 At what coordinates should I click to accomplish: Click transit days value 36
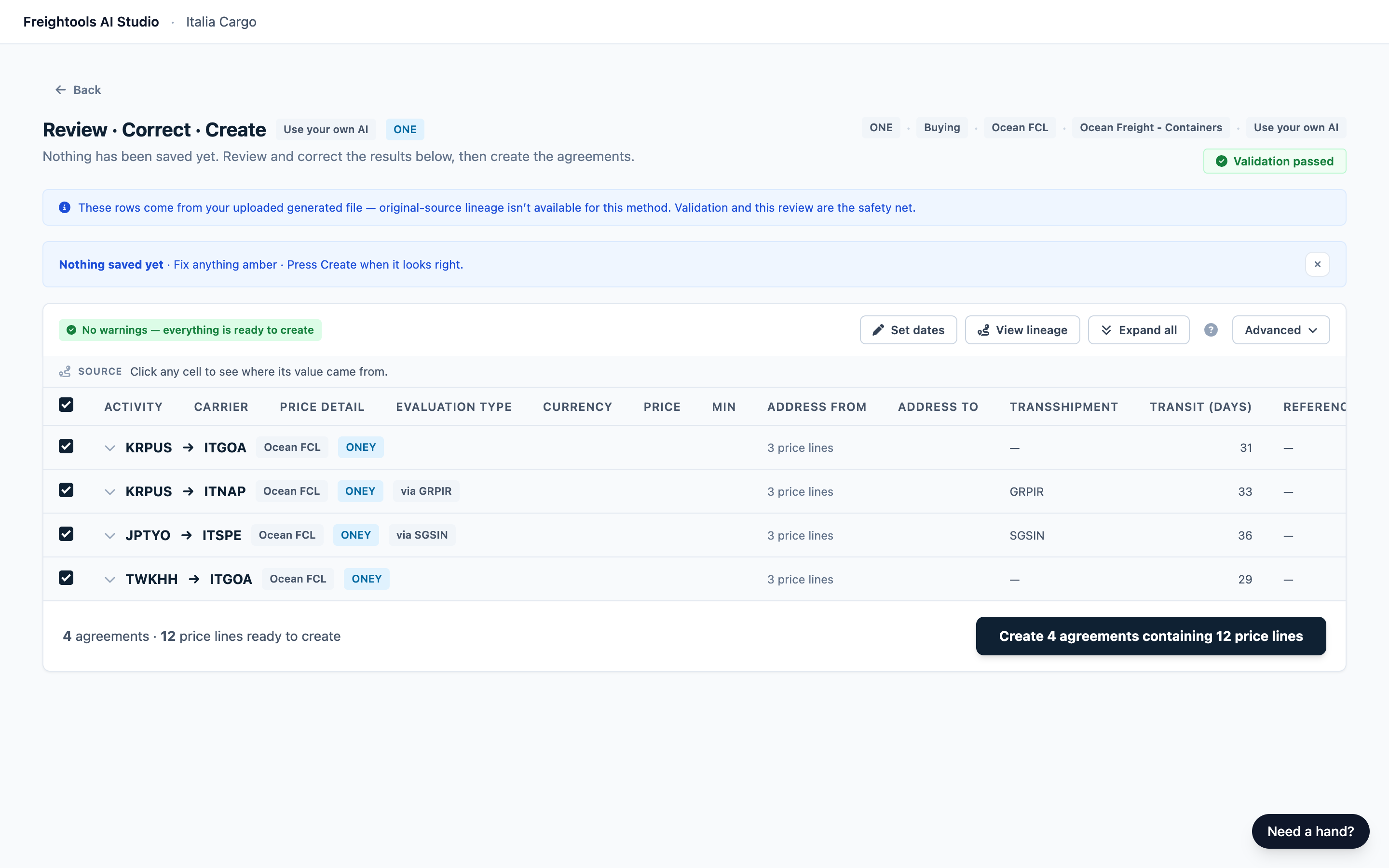point(1245,536)
